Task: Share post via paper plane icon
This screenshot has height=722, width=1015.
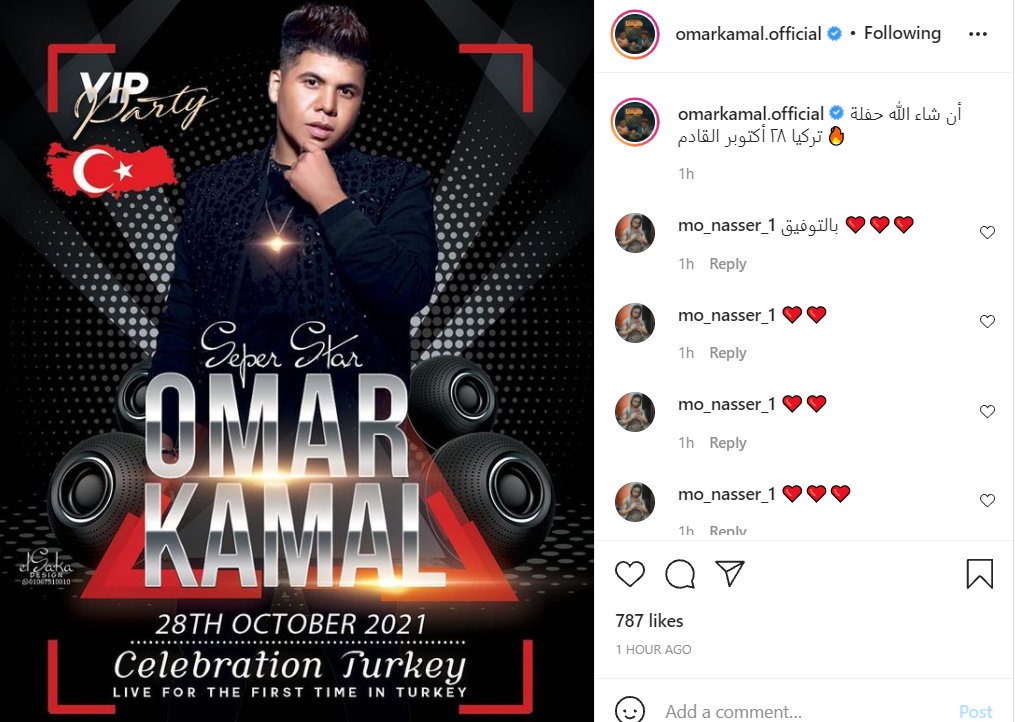Action: 730,573
